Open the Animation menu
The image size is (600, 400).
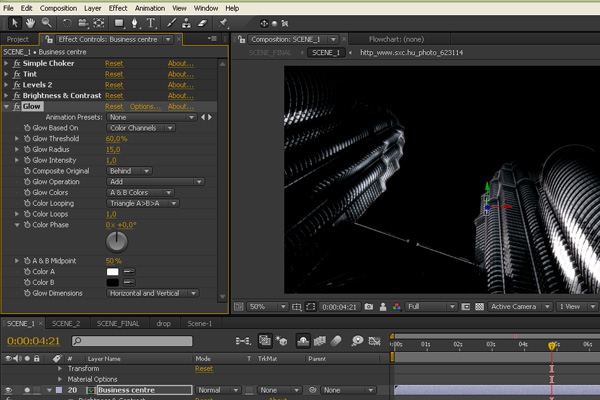click(x=150, y=8)
